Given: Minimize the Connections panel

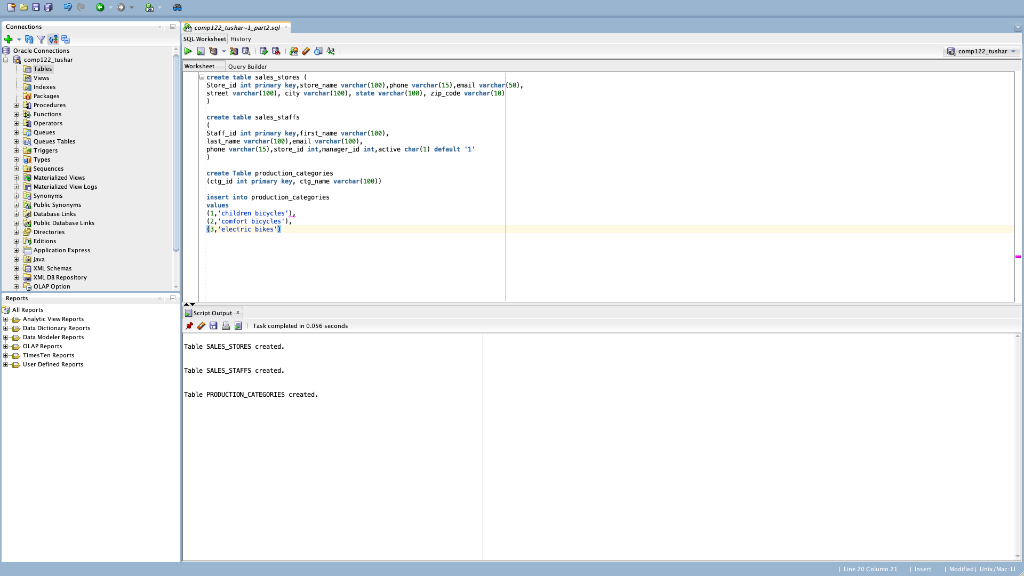Looking at the screenshot, I should pos(172,27).
